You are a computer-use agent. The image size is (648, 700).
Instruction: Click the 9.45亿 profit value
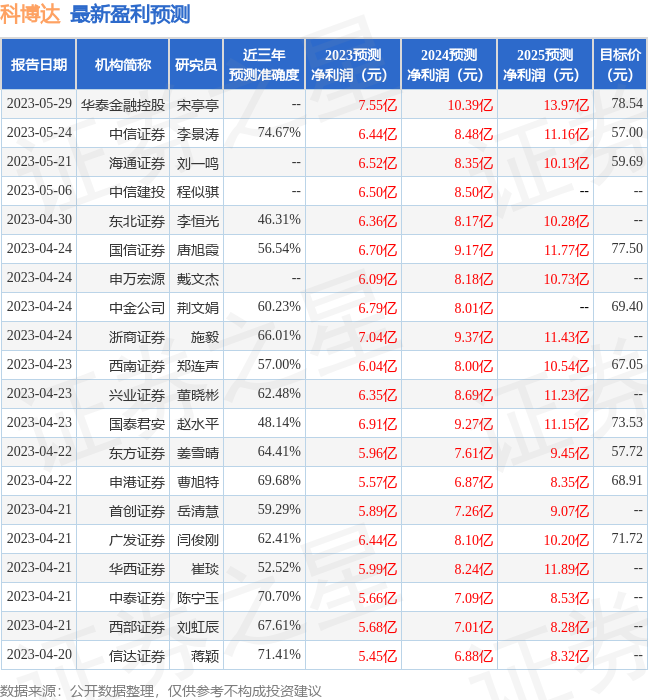tap(569, 454)
